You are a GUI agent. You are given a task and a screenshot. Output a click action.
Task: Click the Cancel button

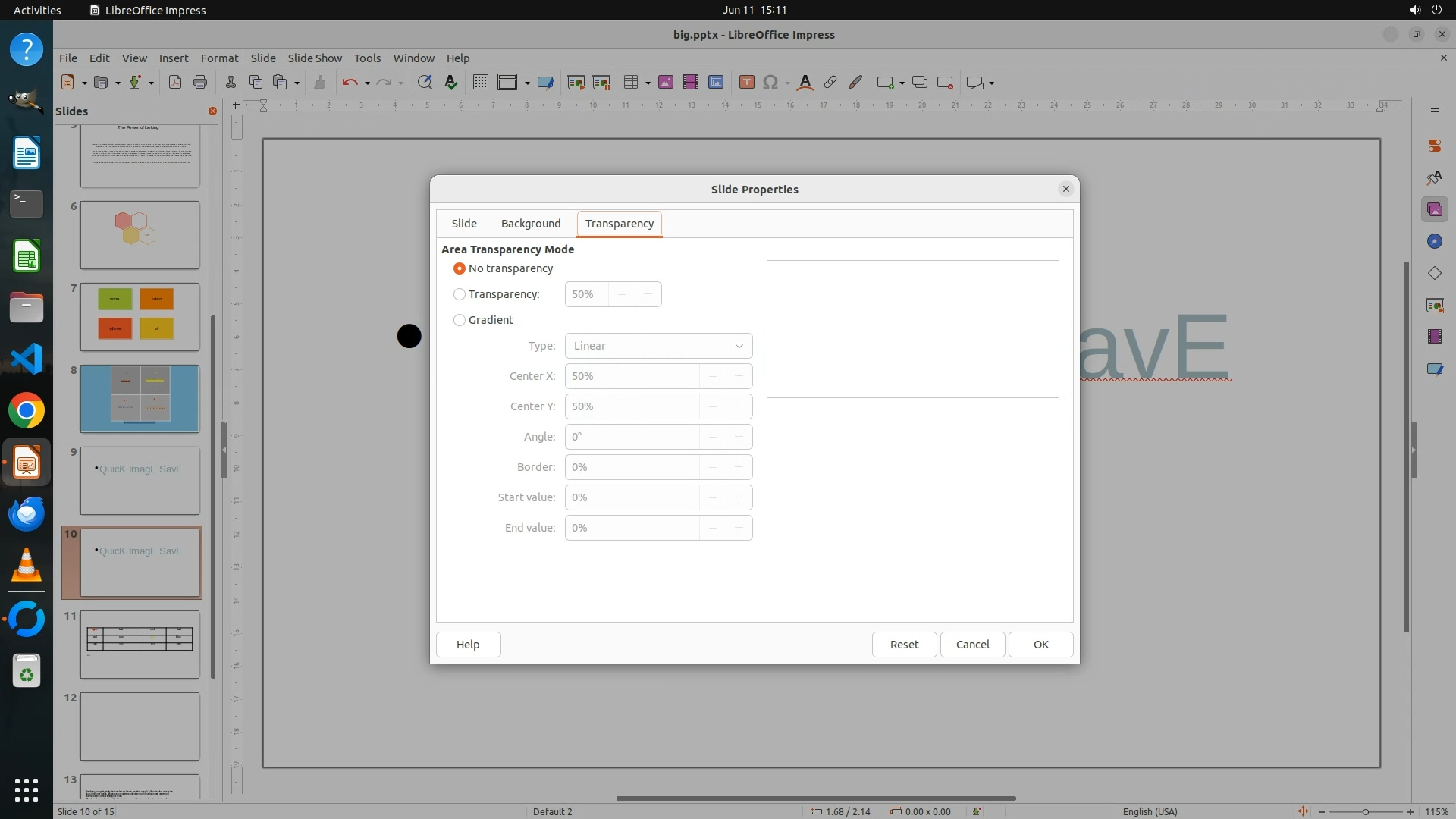972,645
